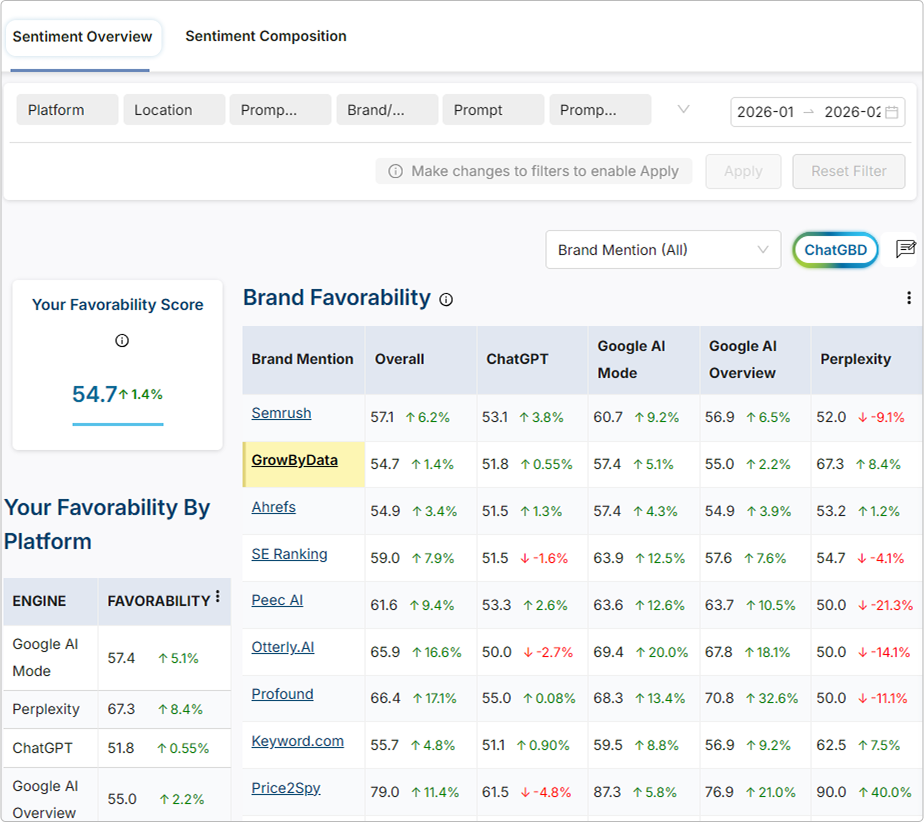Open the Semrush brand link
Screen dimensions: 924x822
[281, 413]
